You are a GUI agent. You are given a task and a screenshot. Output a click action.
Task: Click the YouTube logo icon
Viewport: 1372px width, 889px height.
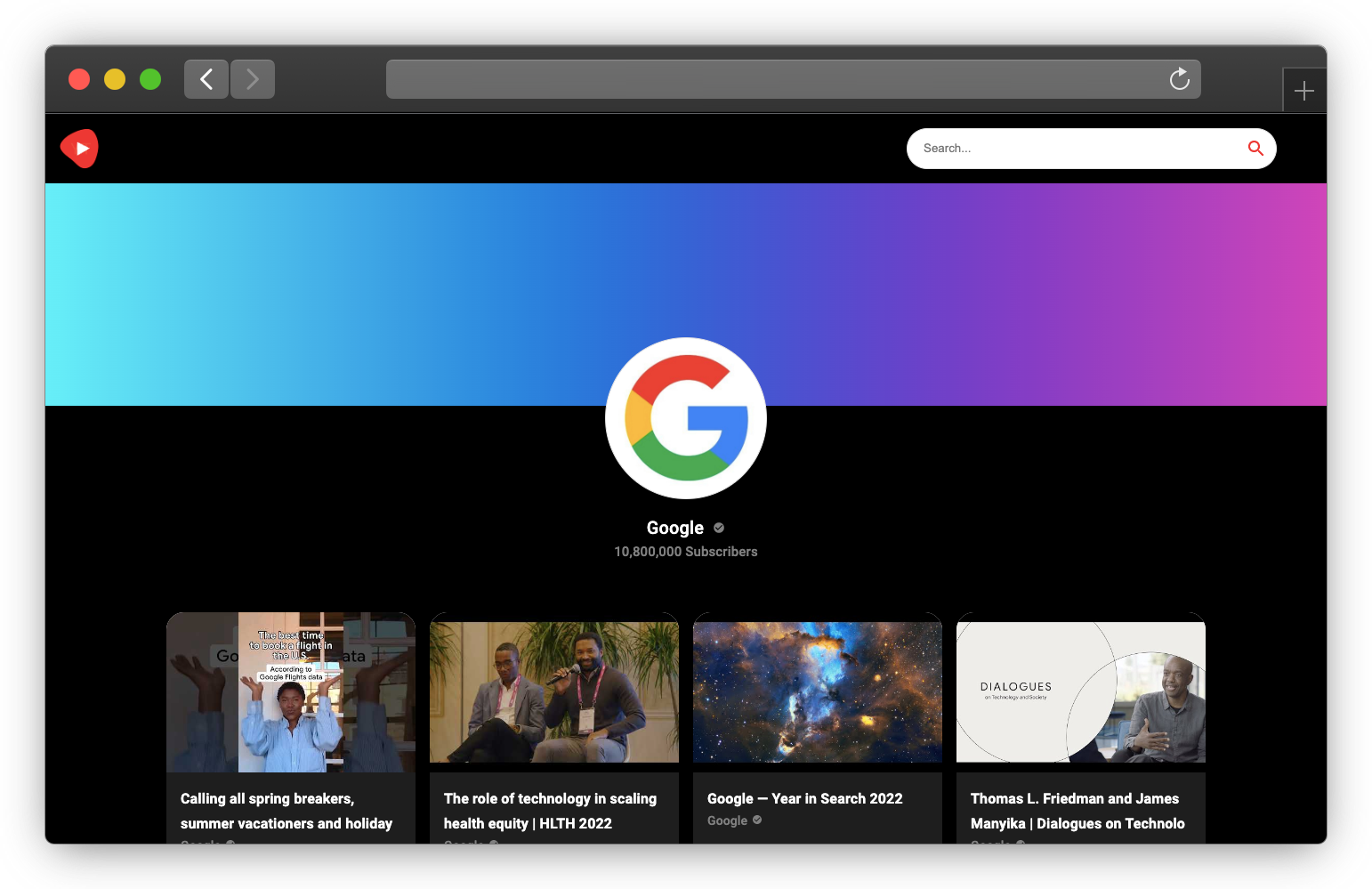coord(79,148)
